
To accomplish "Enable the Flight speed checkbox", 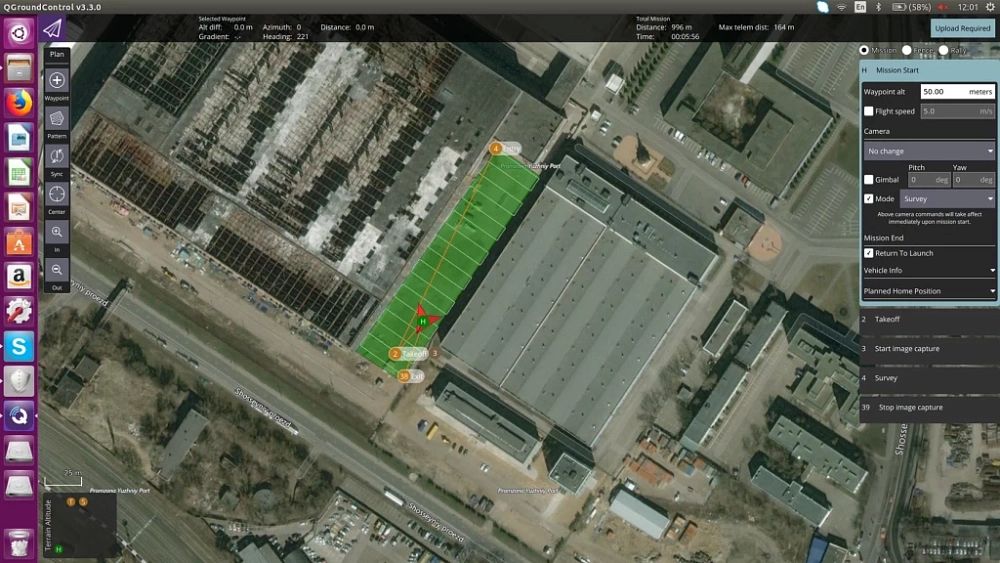I will tap(868, 111).
